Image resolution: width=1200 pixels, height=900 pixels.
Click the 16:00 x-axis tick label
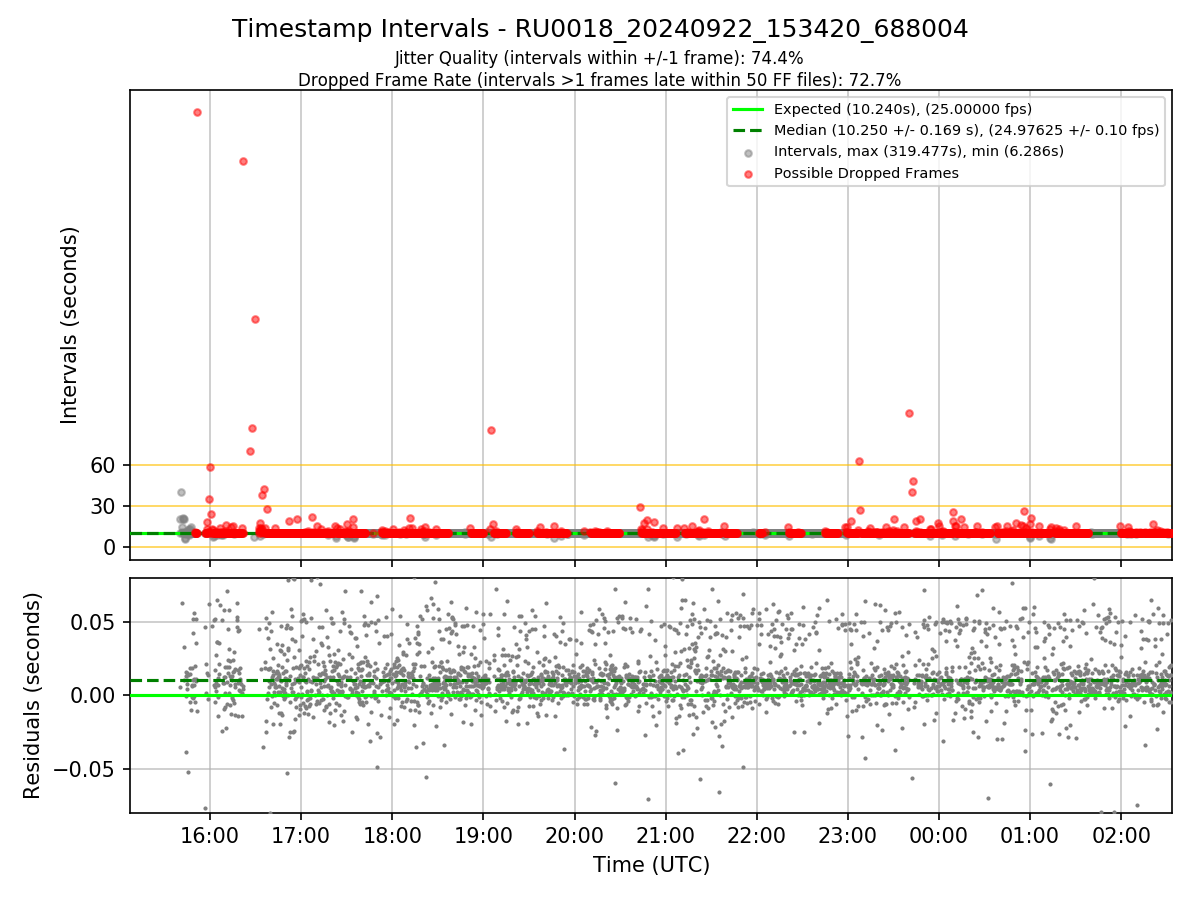[210, 834]
